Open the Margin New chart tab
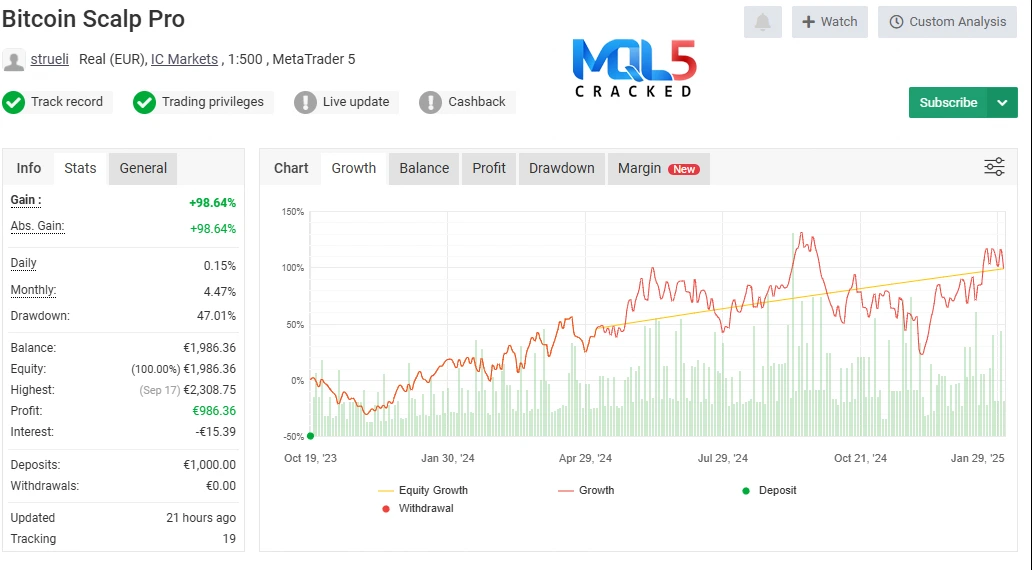The width and height of the screenshot is (1032, 570). (658, 168)
